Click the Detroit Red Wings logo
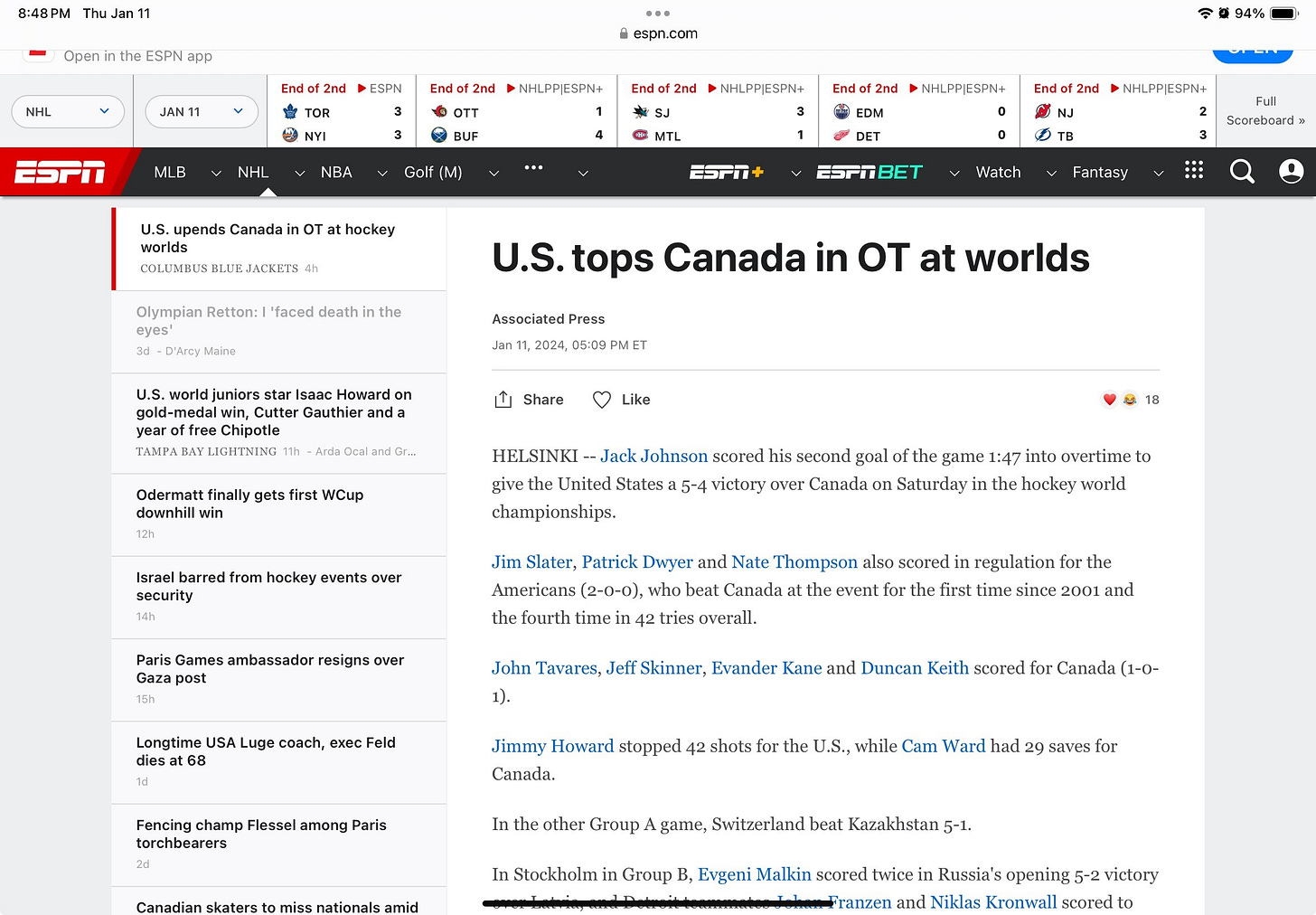 [841, 135]
